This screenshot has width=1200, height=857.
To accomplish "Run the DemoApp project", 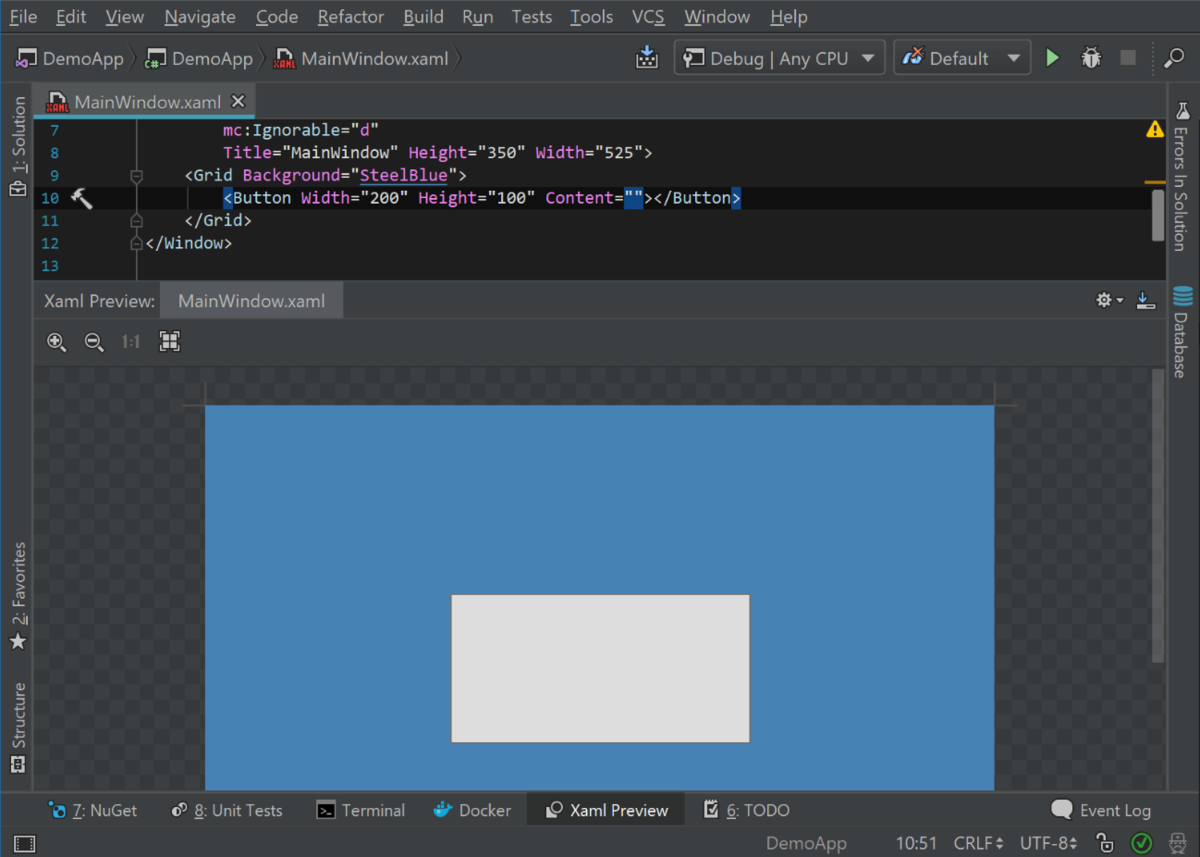I will point(1052,57).
